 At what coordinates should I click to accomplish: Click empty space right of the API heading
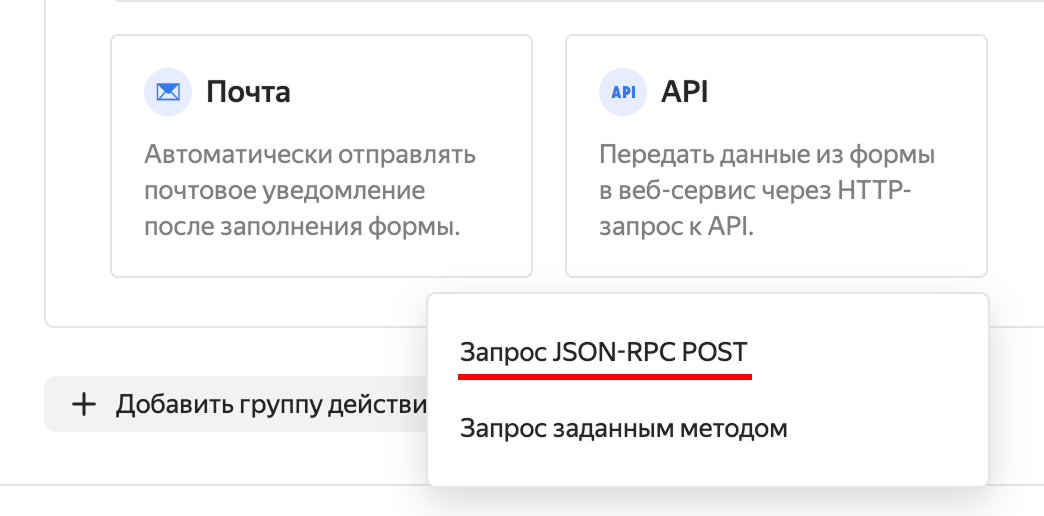tap(850, 93)
